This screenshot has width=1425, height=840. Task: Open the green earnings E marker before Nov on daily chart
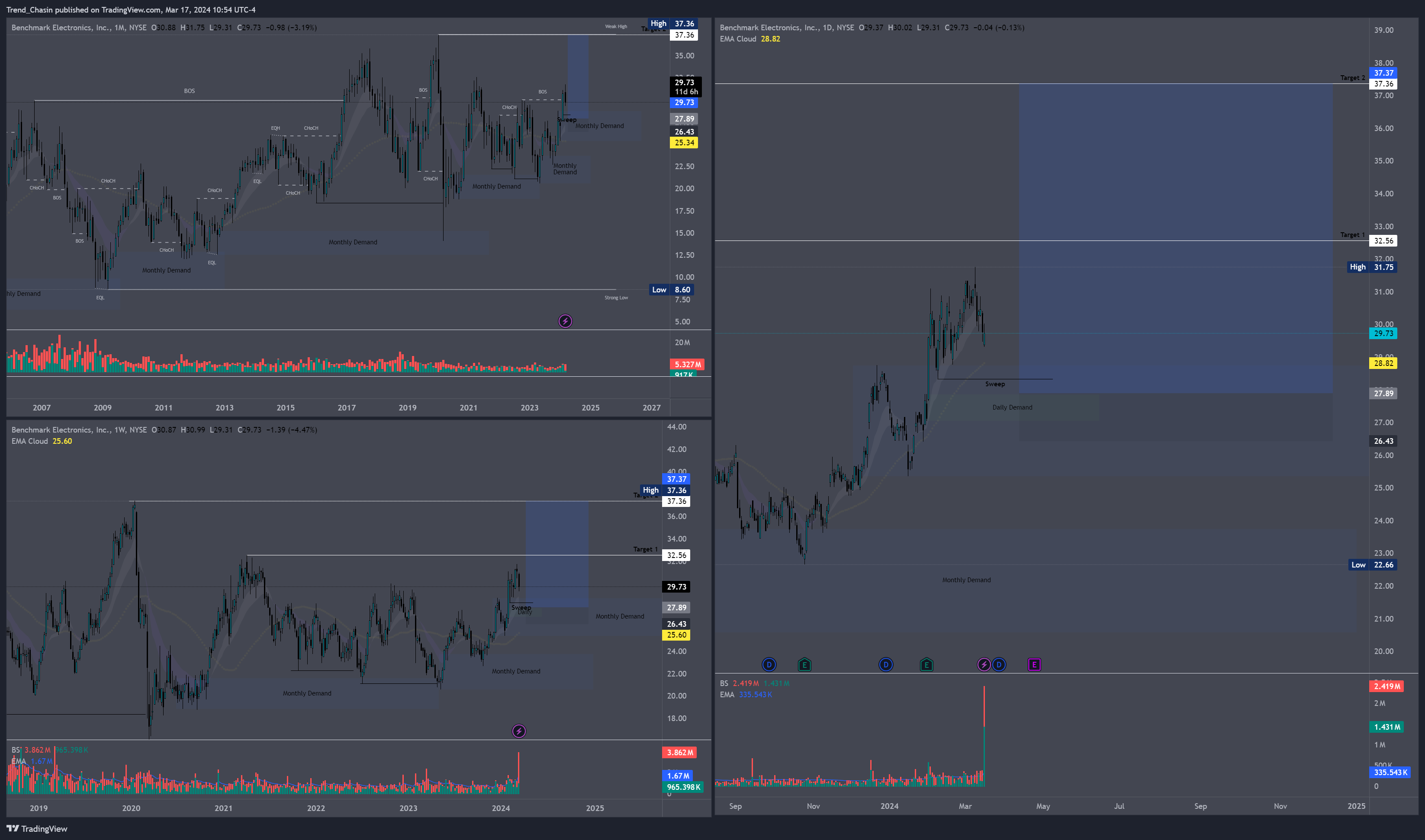(x=804, y=664)
